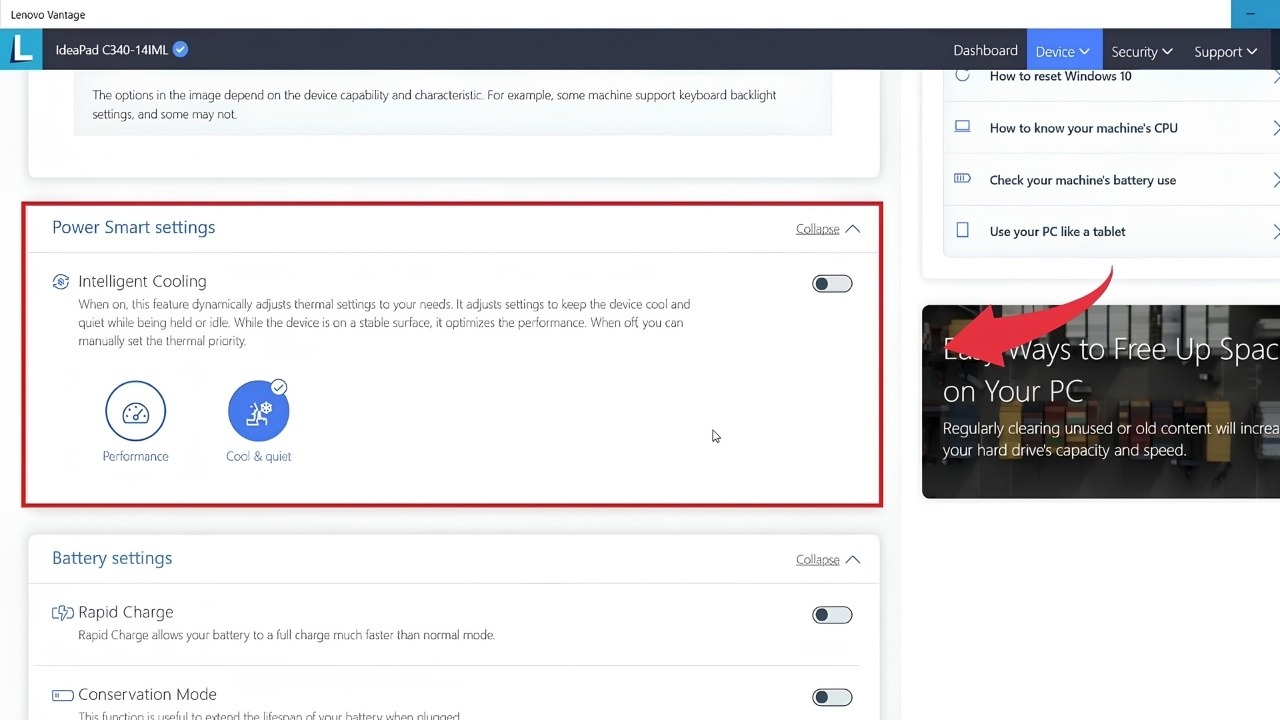This screenshot has width=1280, height=720.
Task: Click the Conservation Mode battery icon
Action: [x=62, y=695]
